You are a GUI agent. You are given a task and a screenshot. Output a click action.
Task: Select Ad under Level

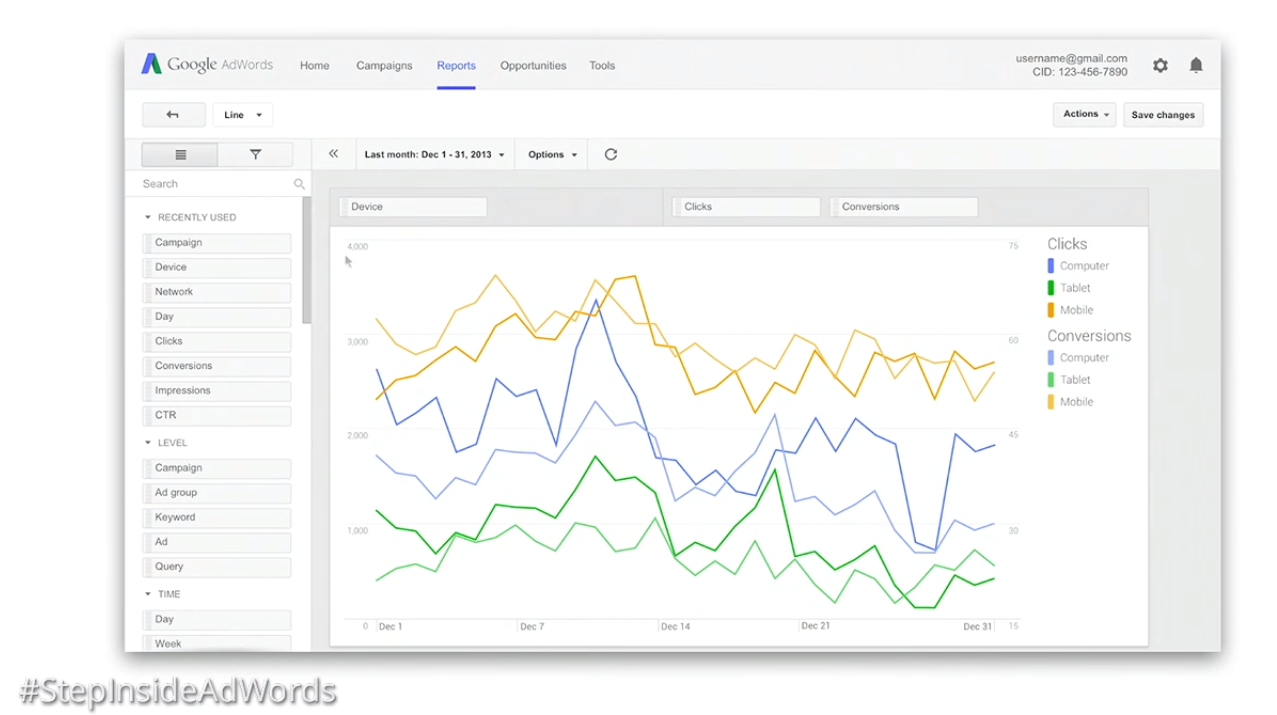tap(217, 542)
